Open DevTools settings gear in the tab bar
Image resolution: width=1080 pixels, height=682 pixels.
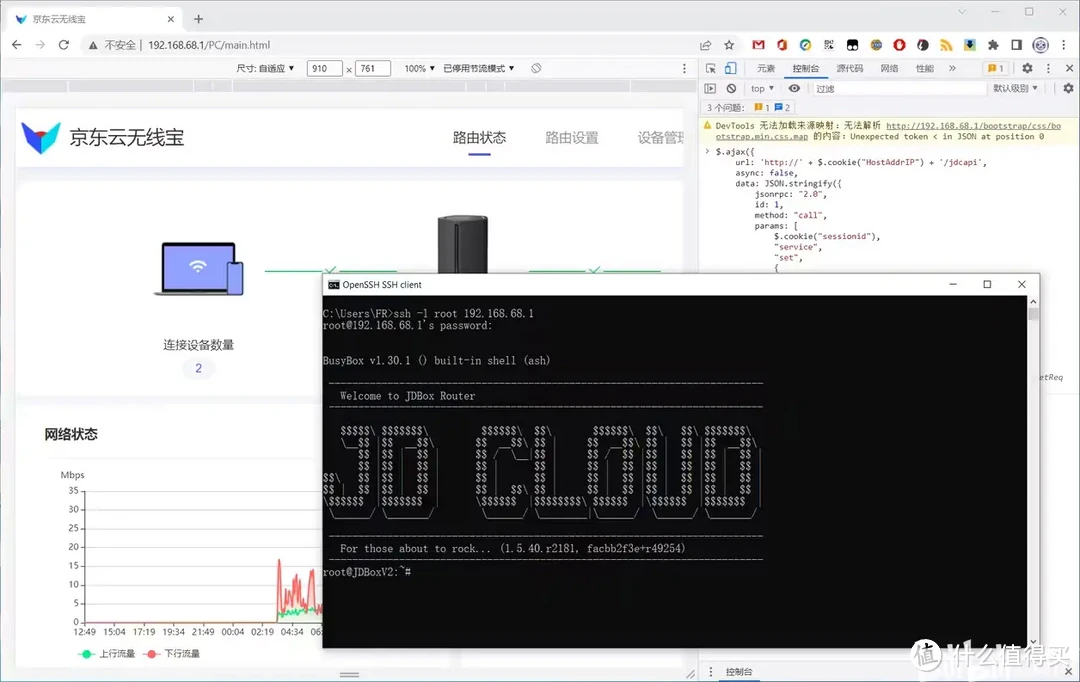click(1026, 68)
